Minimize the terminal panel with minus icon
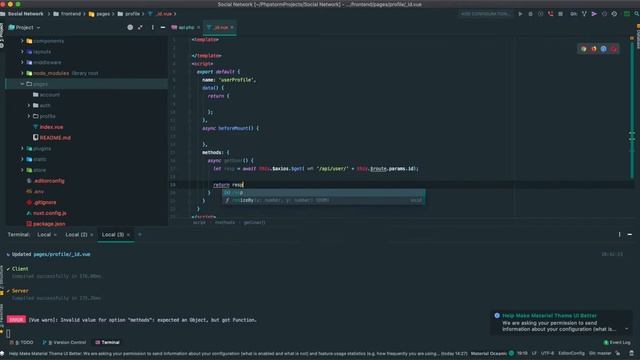This screenshot has width=640, height=360. point(629,234)
